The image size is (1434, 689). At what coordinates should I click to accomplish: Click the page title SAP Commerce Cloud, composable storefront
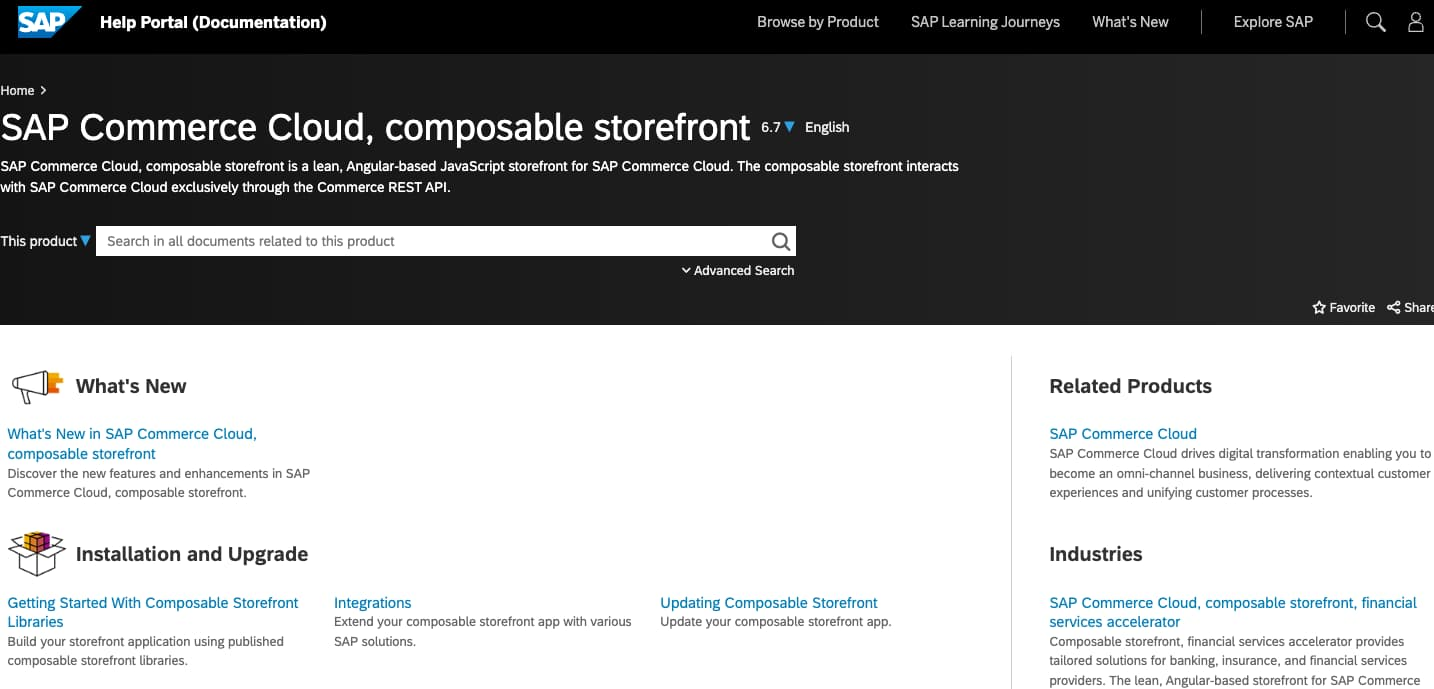coord(375,127)
